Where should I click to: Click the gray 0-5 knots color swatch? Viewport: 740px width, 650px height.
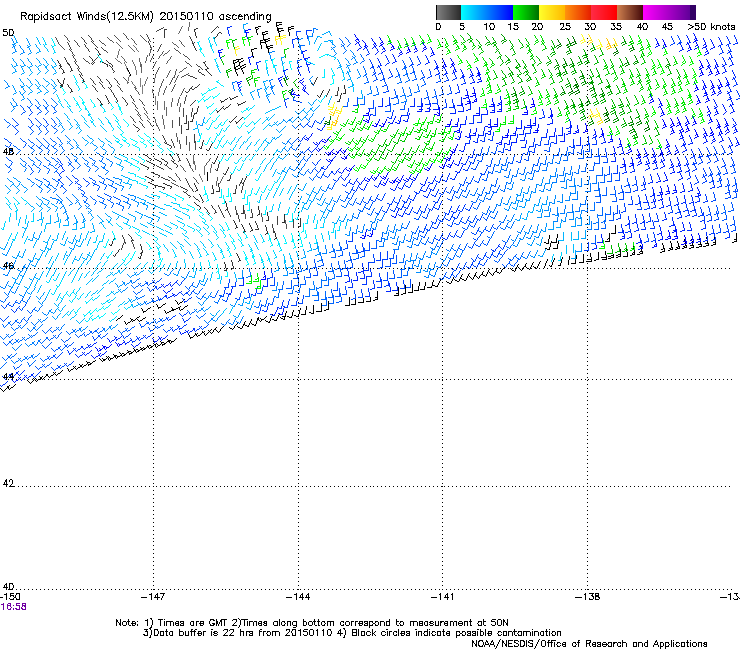tap(448, 12)
